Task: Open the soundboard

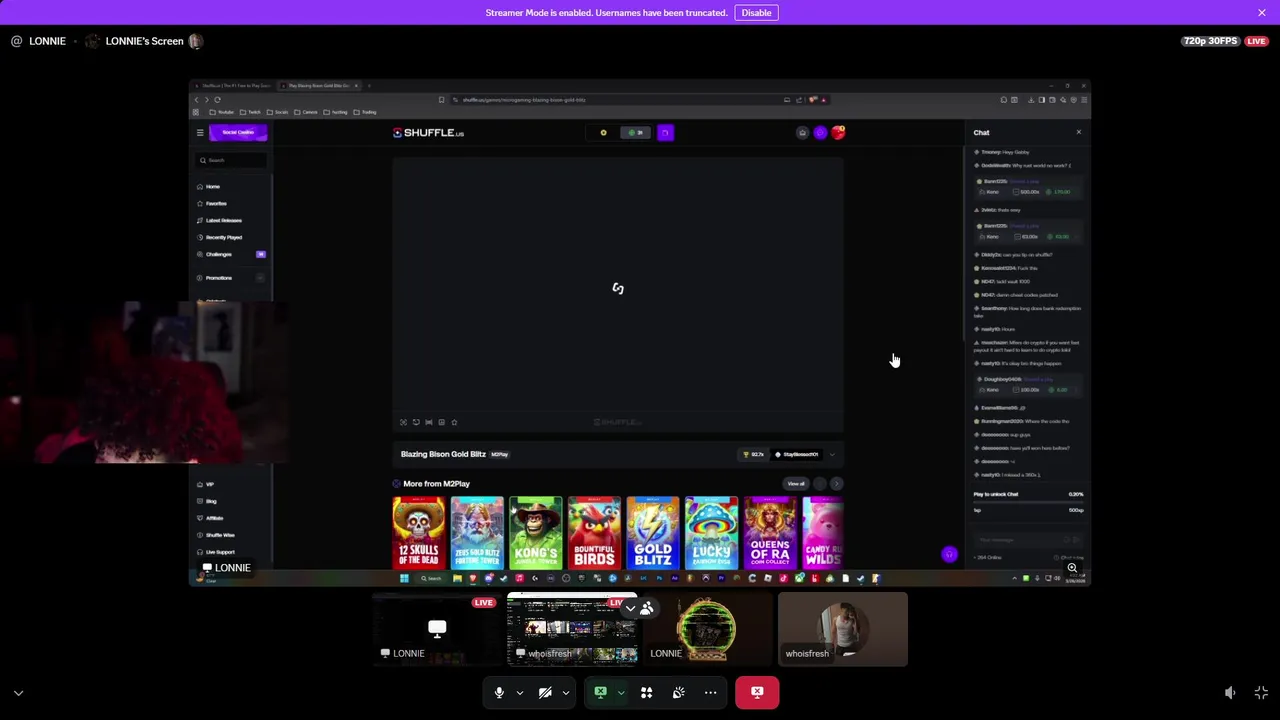Action: click(x=678, y=692)
